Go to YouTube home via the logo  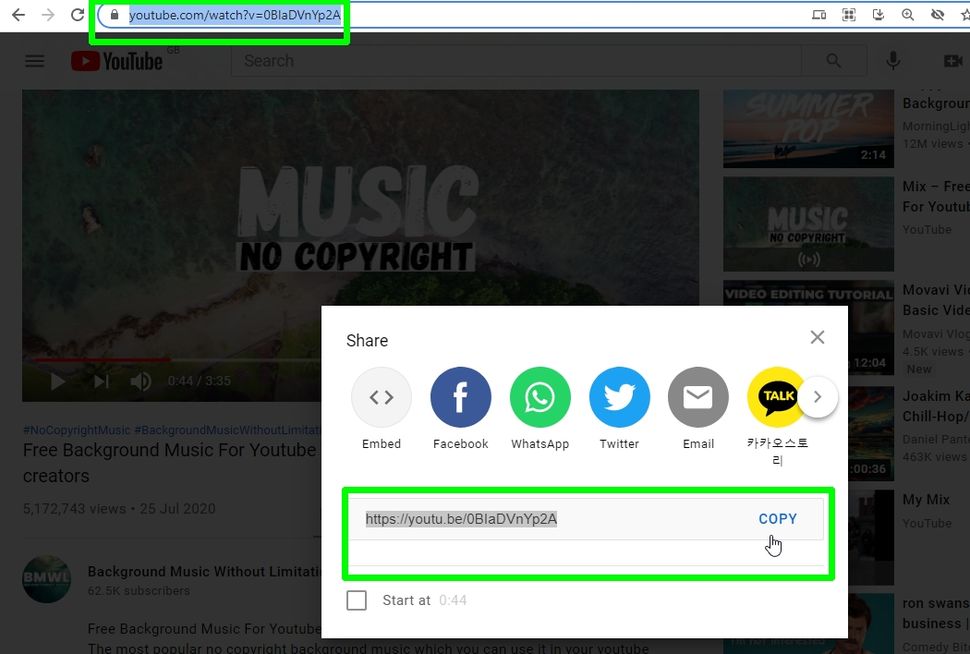tap(117, 60)
